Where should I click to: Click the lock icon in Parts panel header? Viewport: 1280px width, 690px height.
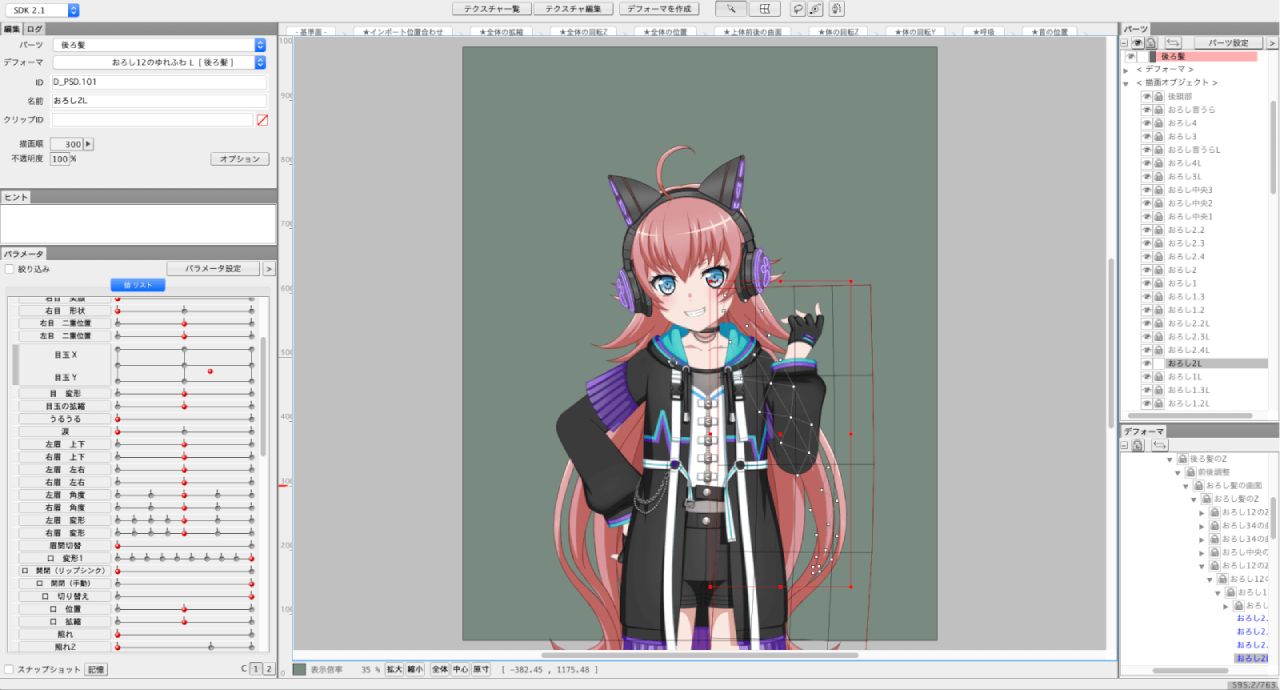coord(1151,43)
